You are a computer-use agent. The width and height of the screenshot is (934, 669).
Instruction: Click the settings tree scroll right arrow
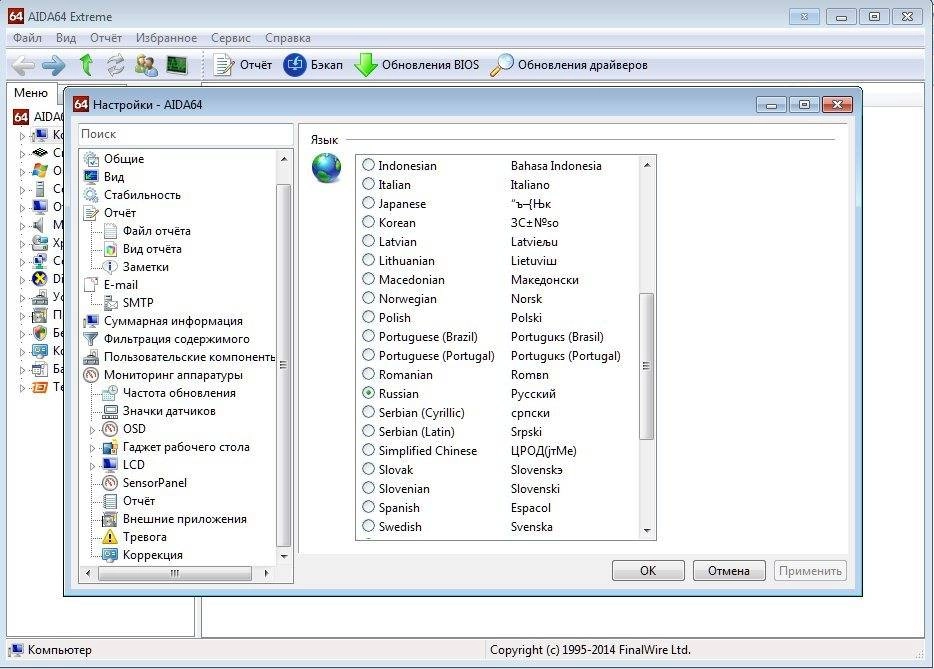[266, 574]
